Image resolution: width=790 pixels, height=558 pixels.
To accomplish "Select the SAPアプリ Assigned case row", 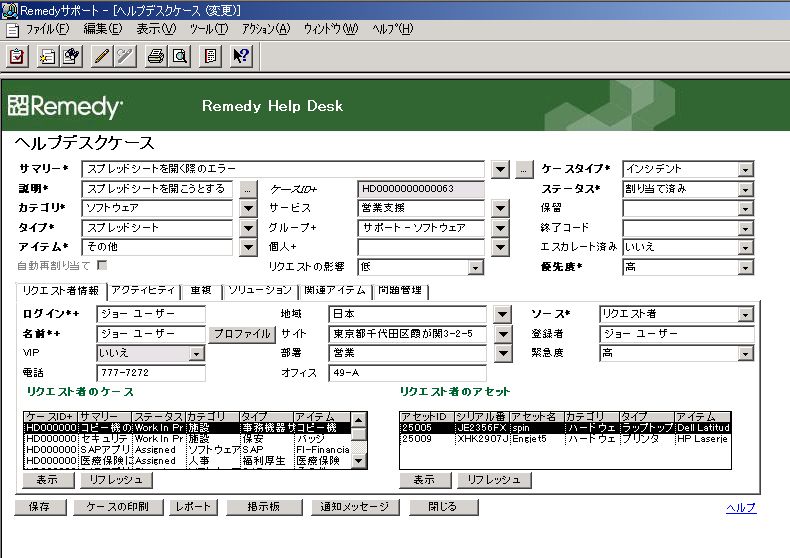I will [187, 450].
